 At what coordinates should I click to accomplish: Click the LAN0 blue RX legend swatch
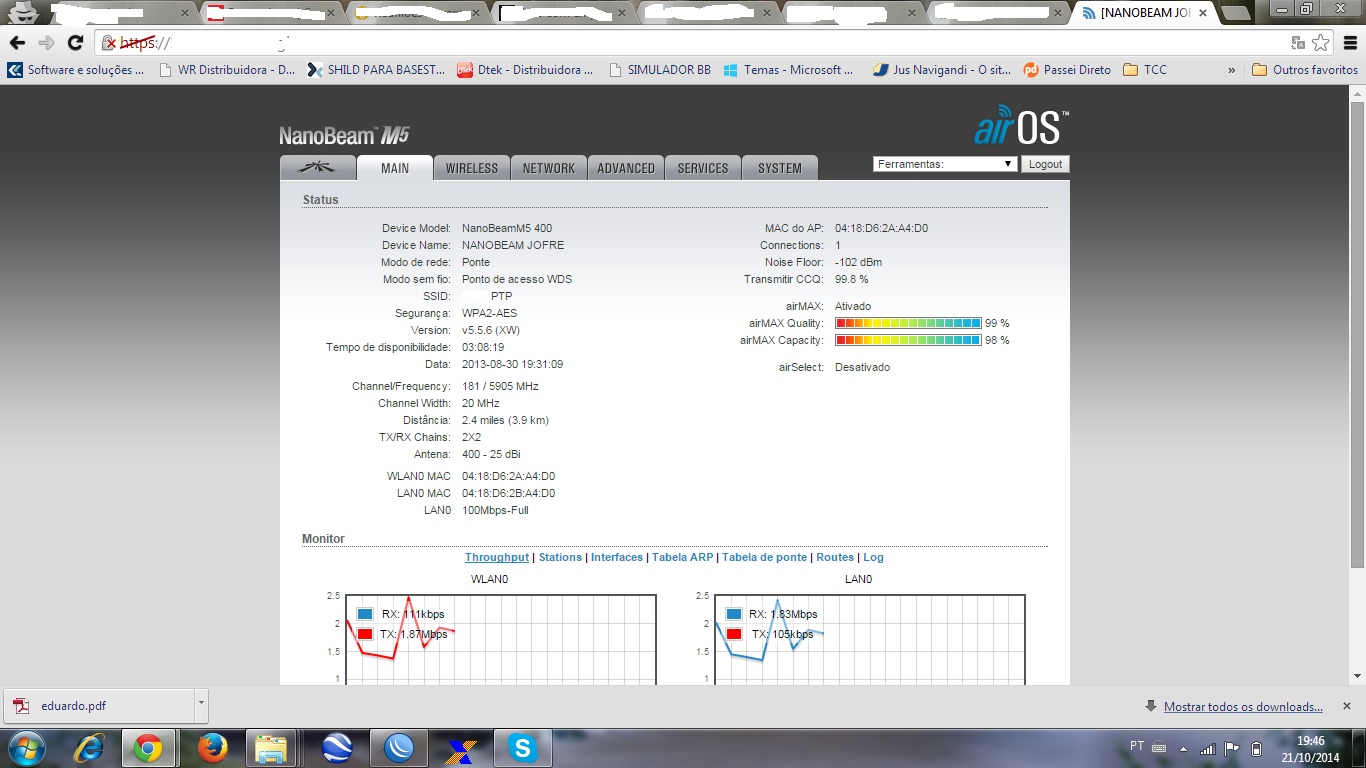pyautogui.click(x=734, y=614)
